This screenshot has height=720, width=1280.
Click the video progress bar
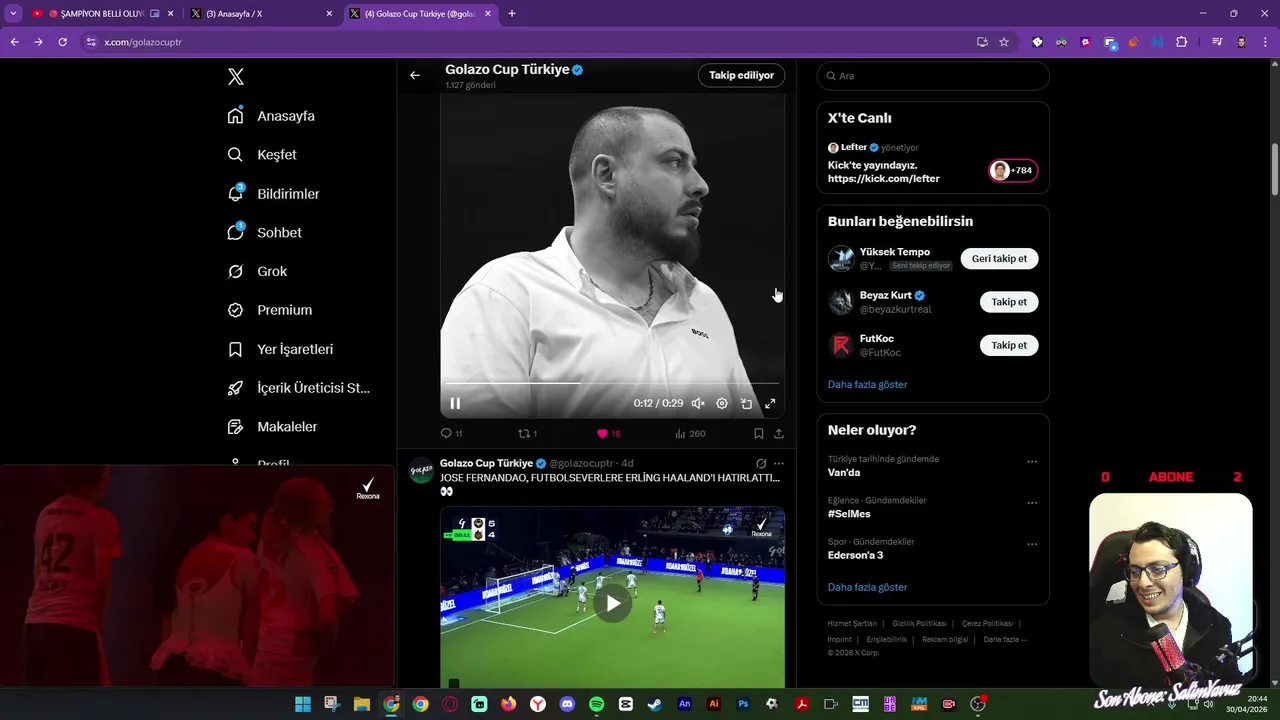click(612, 383)
